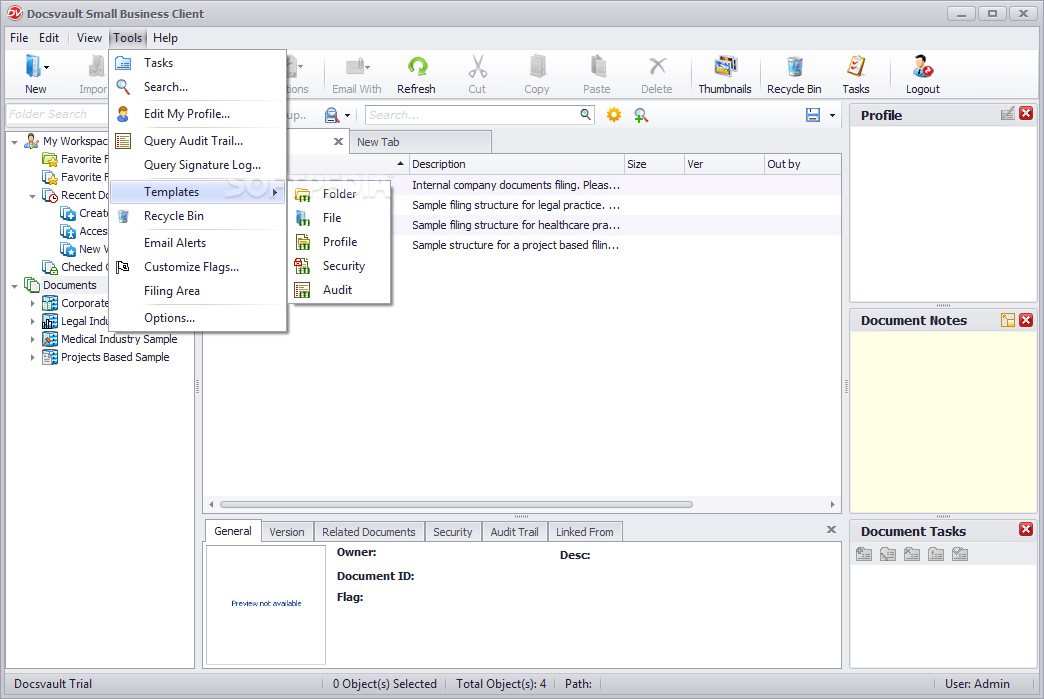Select Options... in Tools menu

(x=198, y=318)
